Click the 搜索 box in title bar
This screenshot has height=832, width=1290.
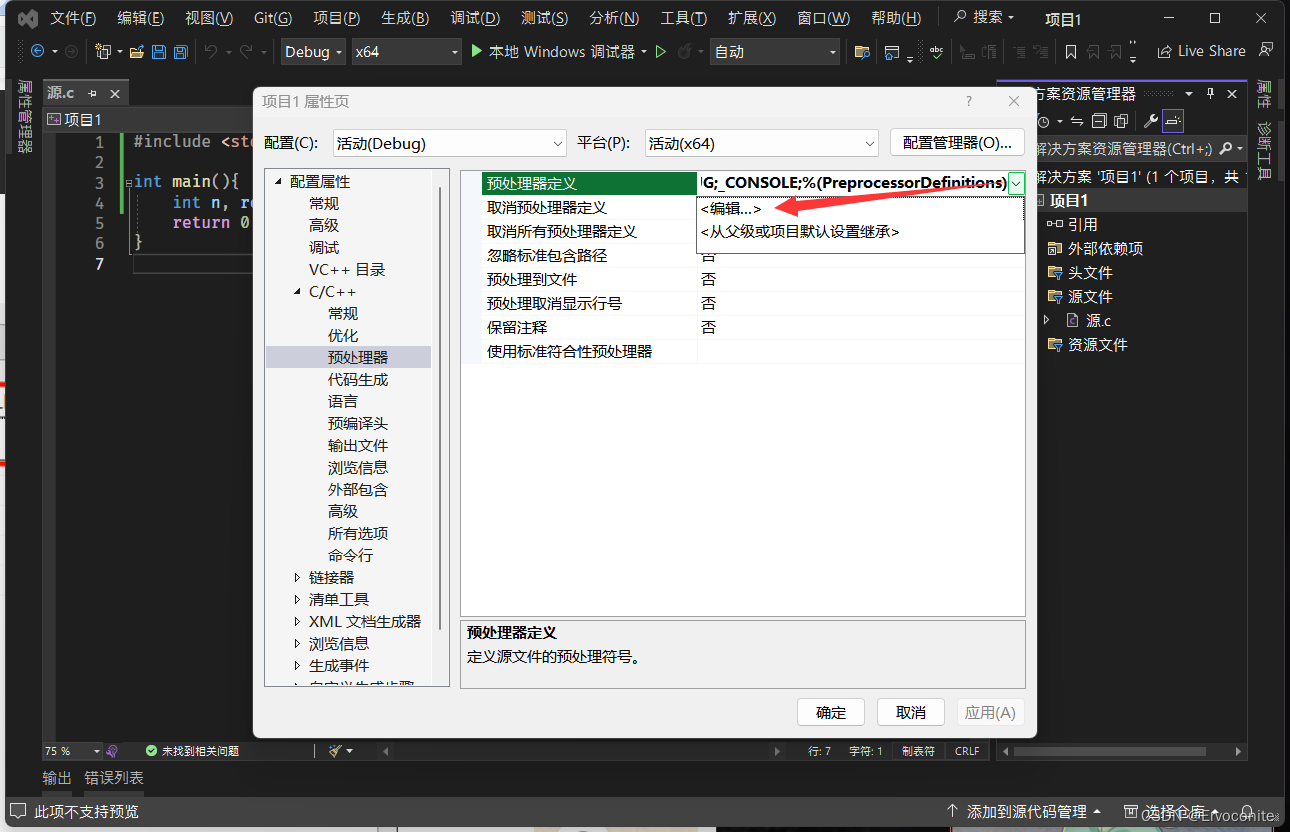[984, 18]
